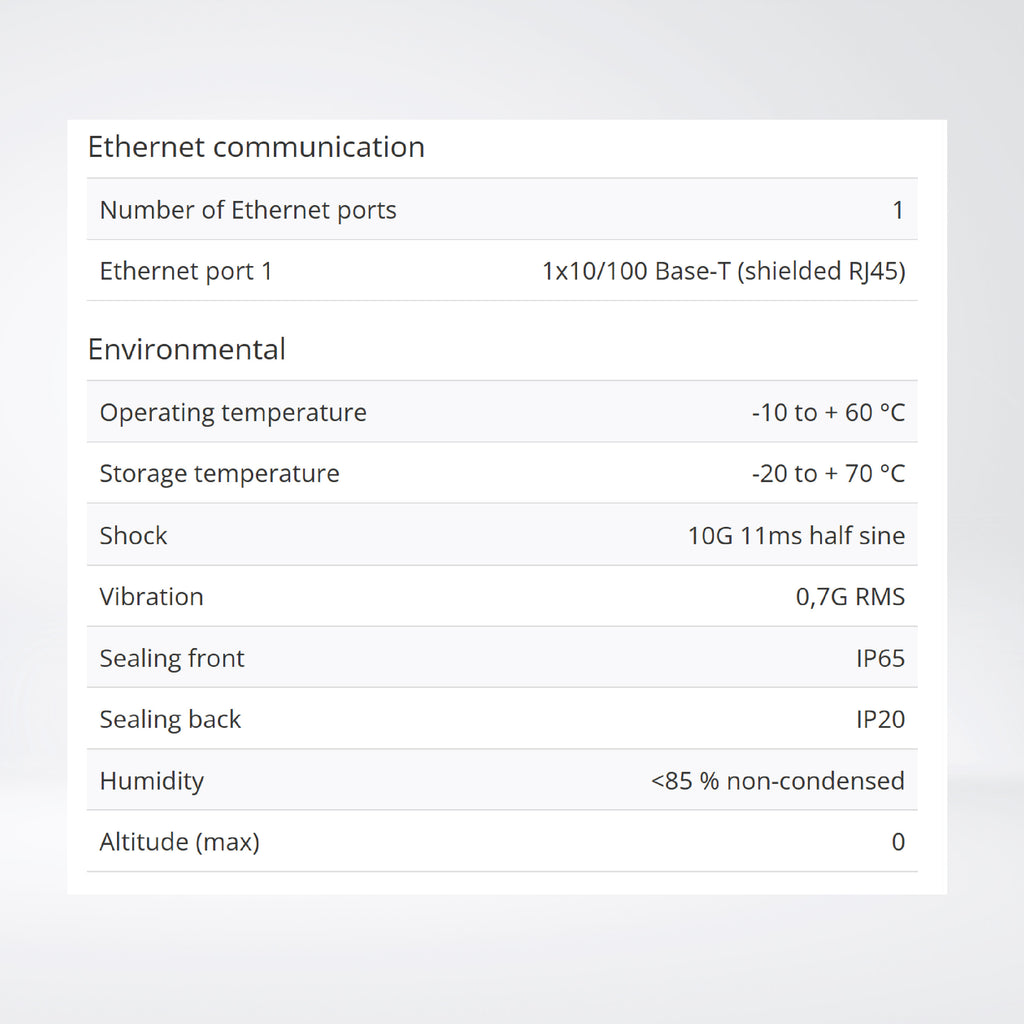Select the Shock row label
The height and width of the screenshot is (1024, 1024).
point(134,535)
